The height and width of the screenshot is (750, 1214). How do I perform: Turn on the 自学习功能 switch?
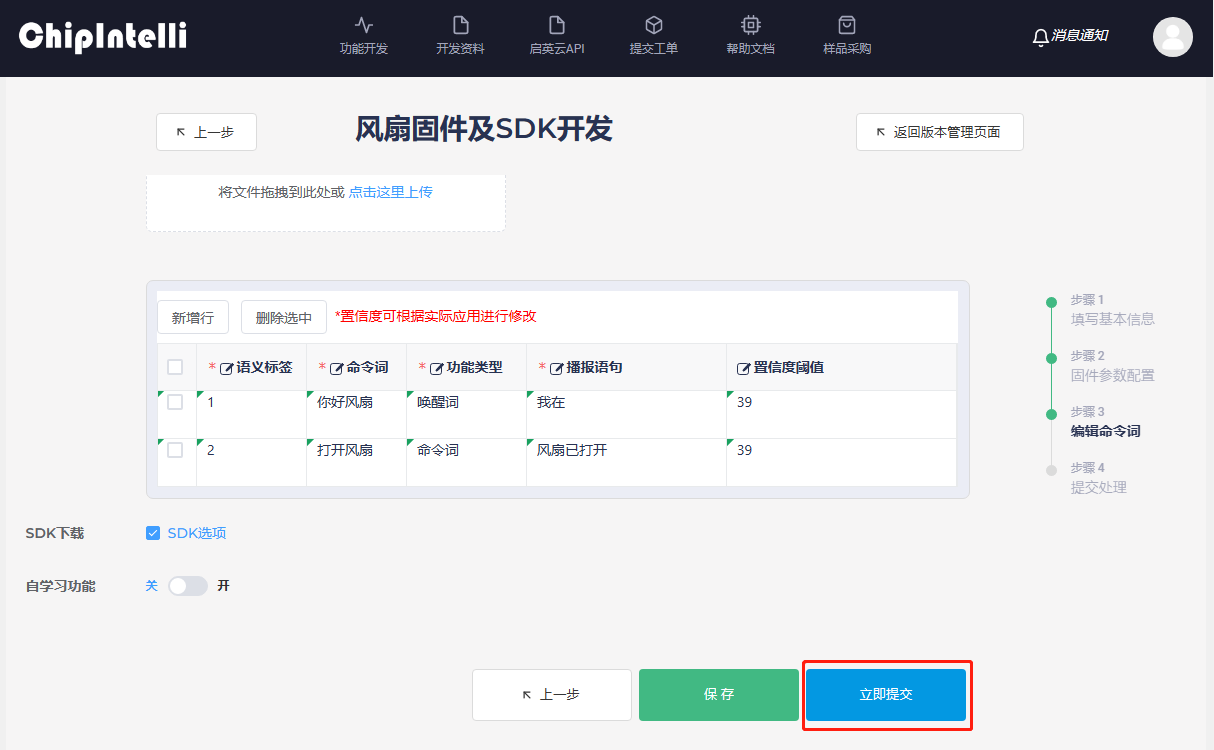187,586
